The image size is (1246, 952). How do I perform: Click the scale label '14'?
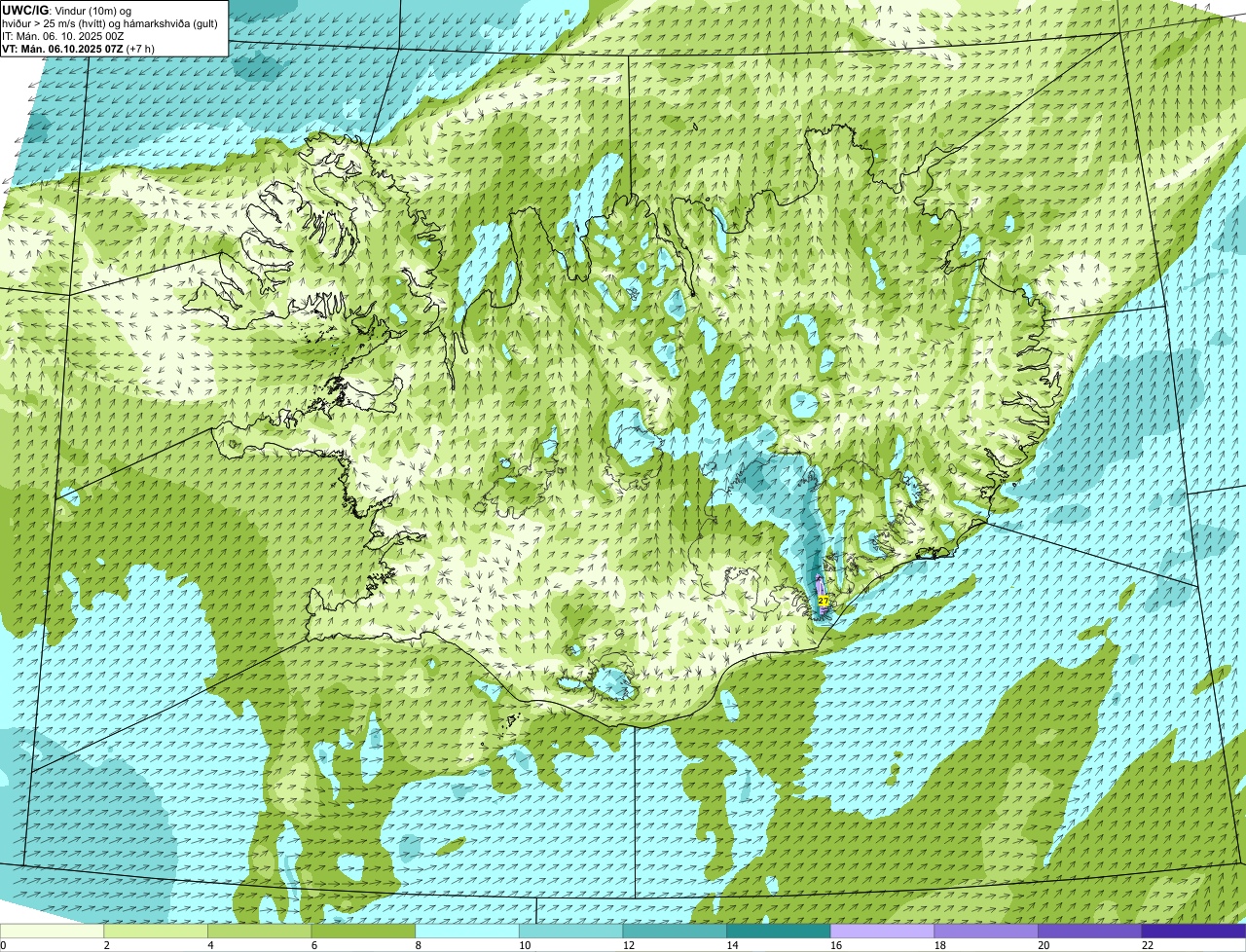(732, 945)
